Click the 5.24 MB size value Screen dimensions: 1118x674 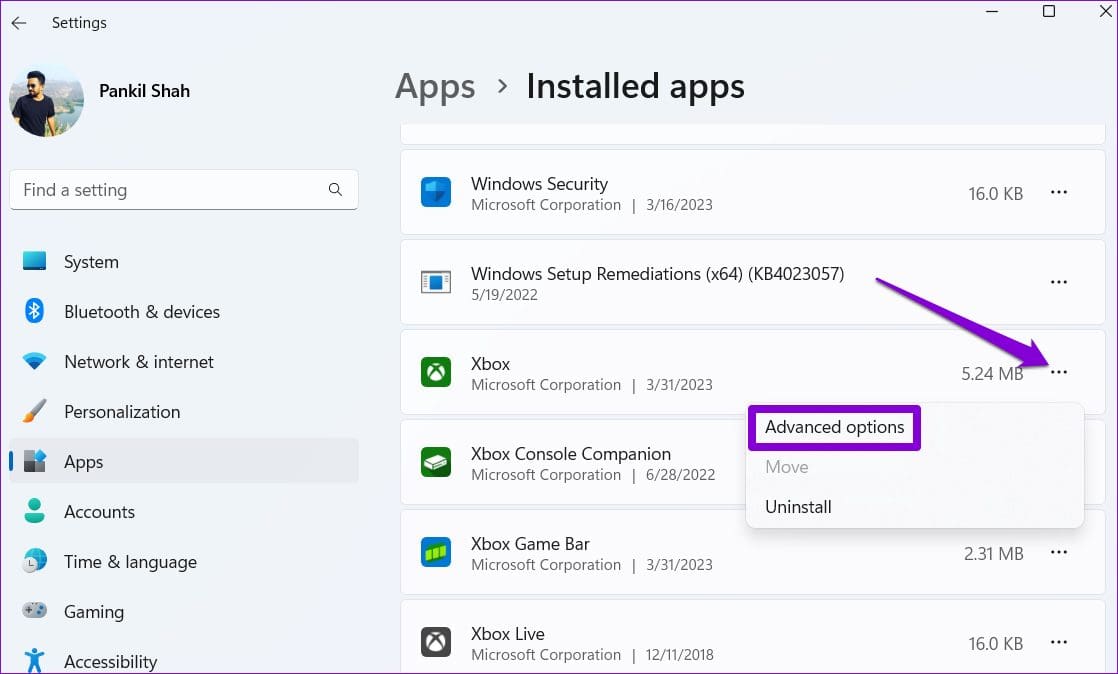[992, 374]
